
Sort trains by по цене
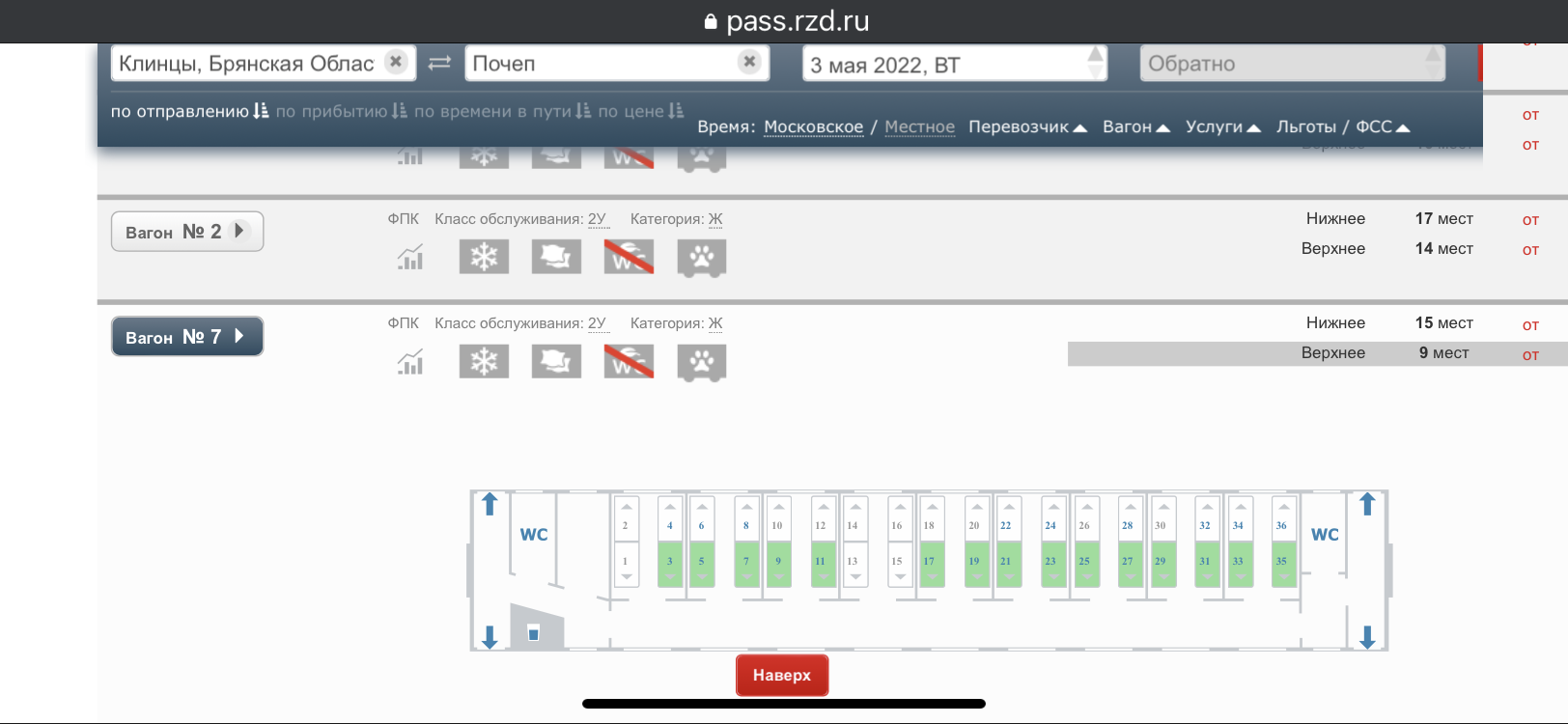pos(640,112)
